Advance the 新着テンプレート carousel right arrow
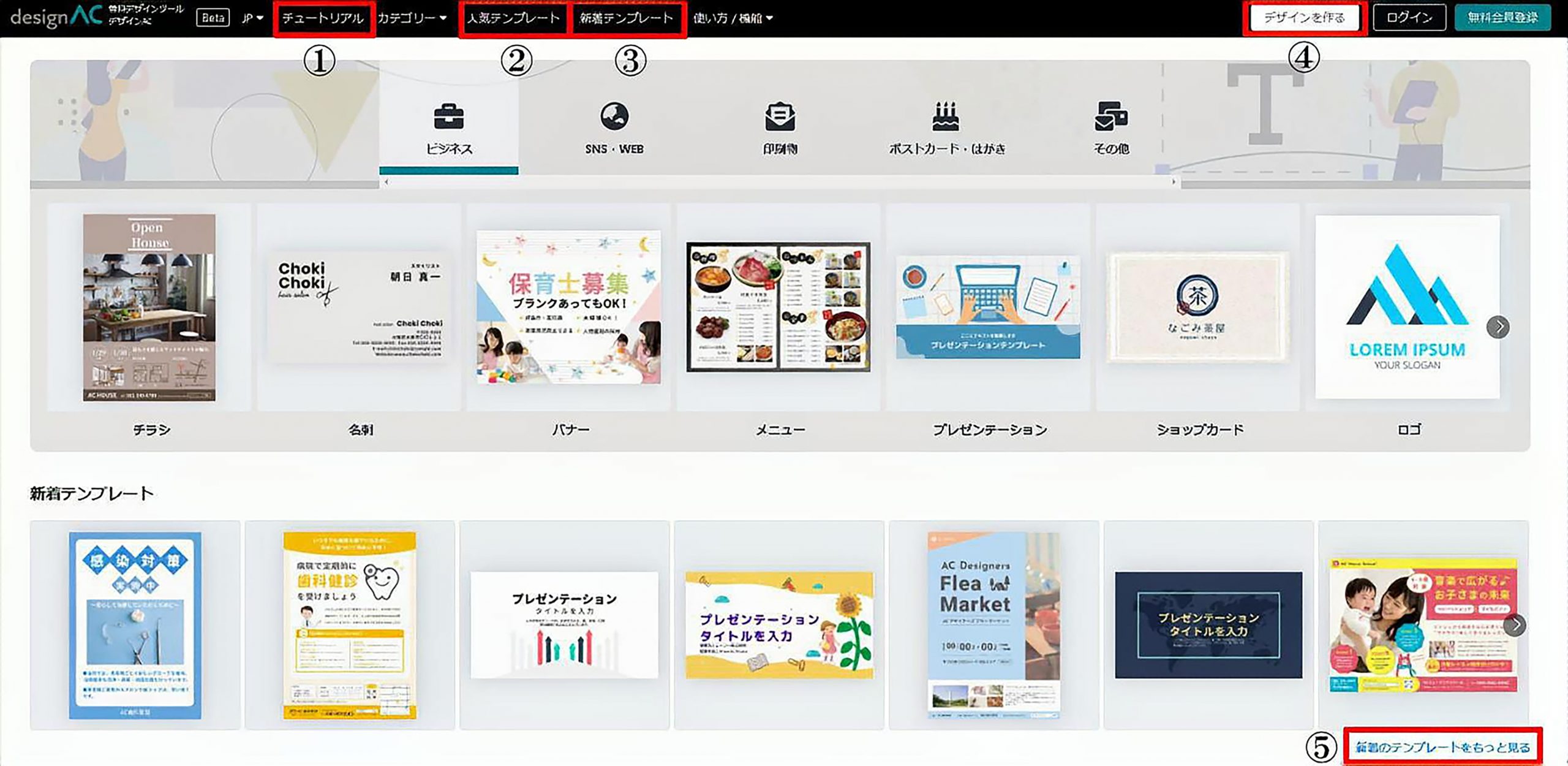 [1515, 625]
